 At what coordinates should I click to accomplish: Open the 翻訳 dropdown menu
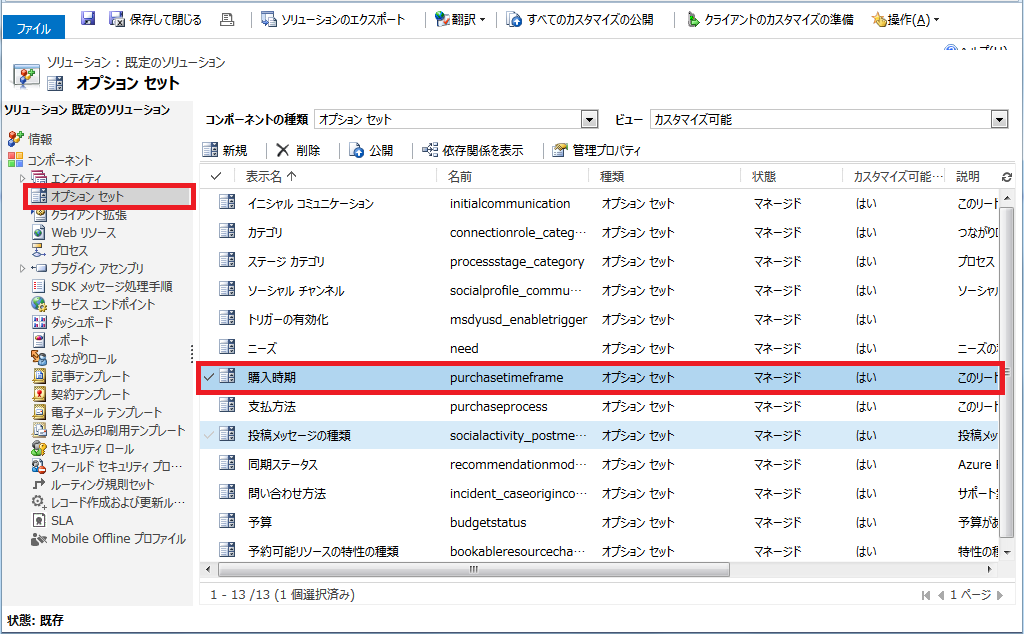pos(460,20)
